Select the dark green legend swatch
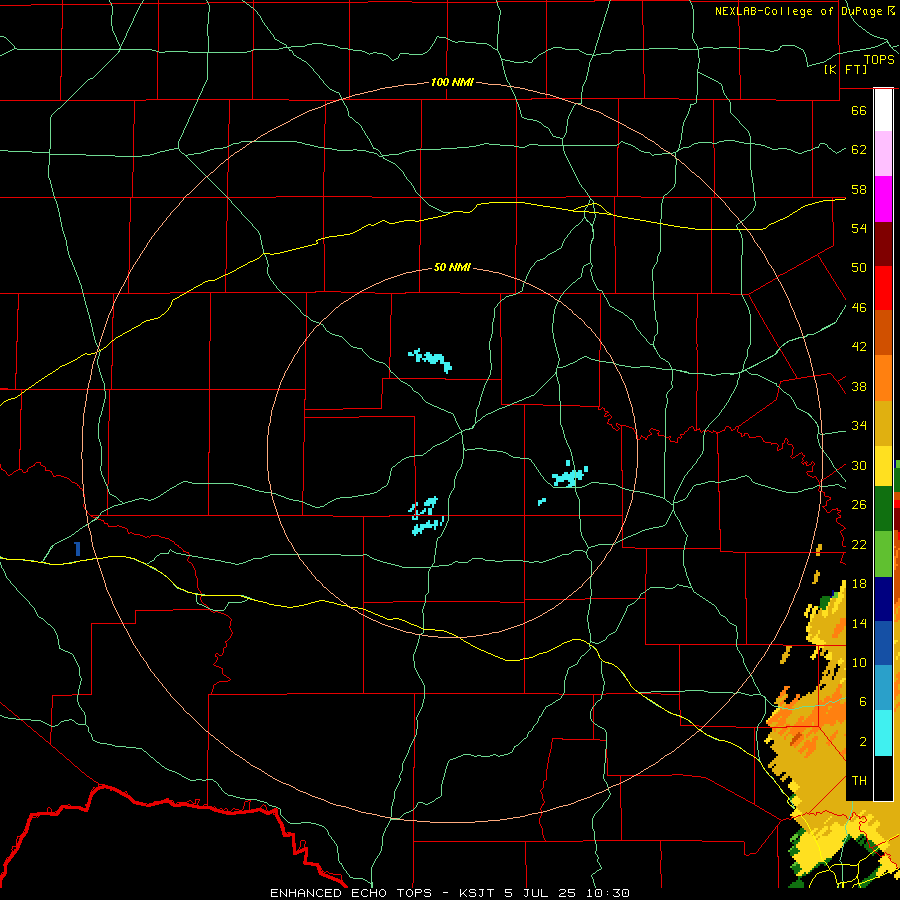 click(883, 509)
